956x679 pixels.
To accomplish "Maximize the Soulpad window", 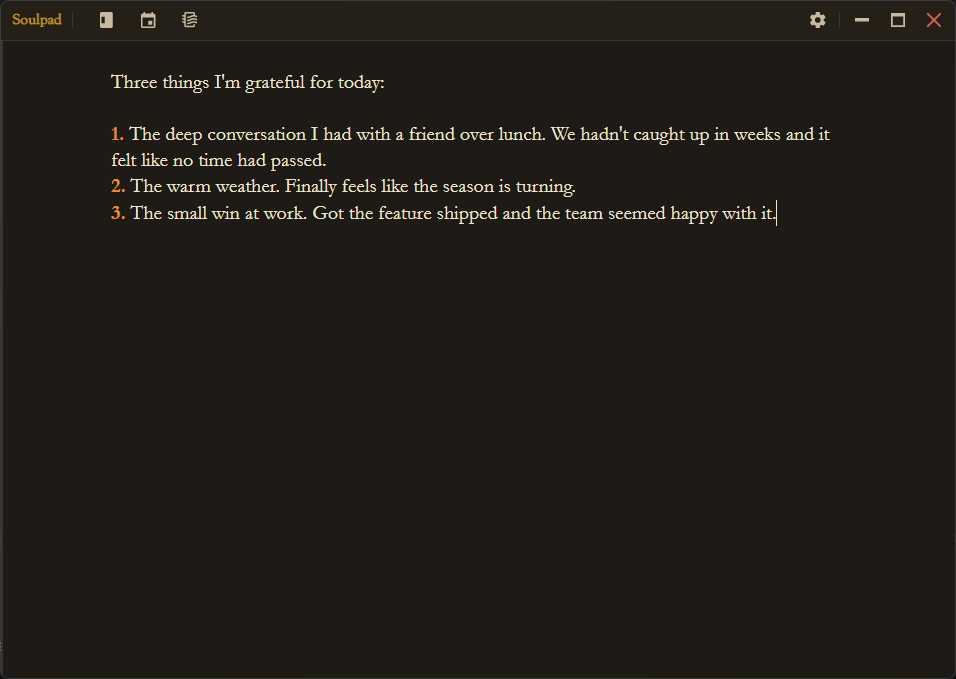I will tap(897, 20).
